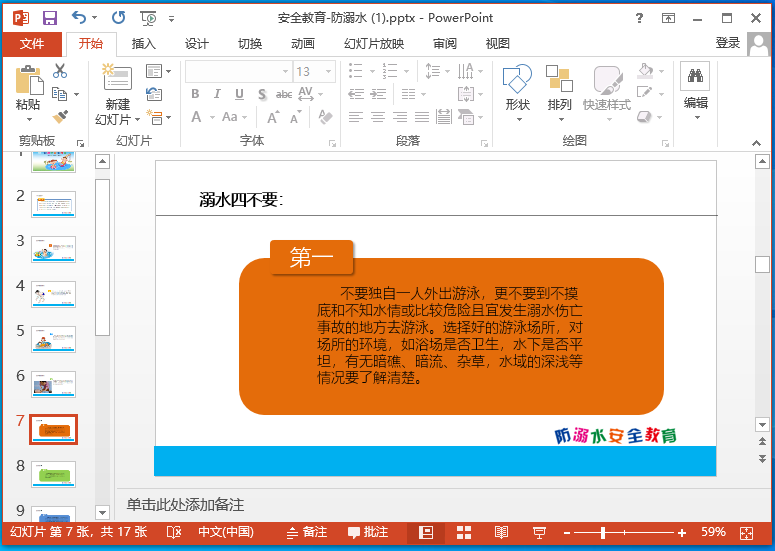This screenshot has width=775, height=551.
Task: Switch to the Animations (动画) tab
Action: click(x=303, y=43)
